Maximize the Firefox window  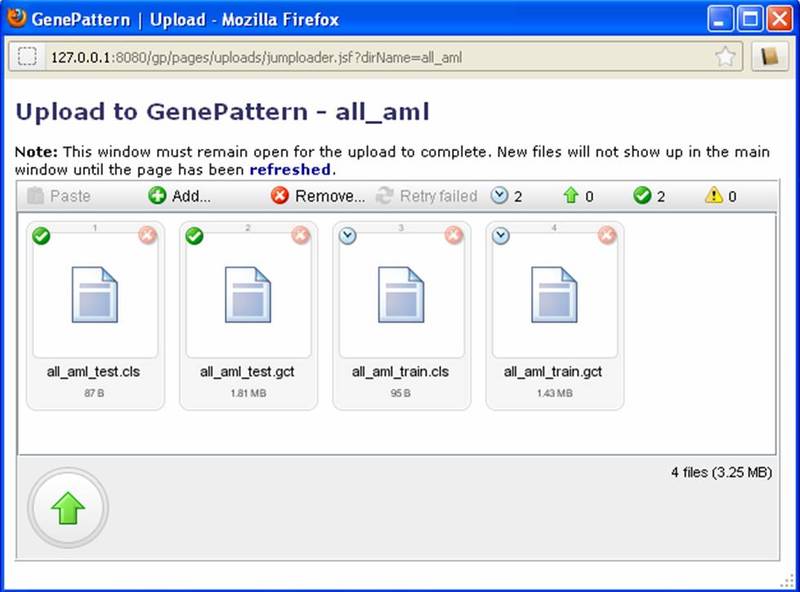750,19
